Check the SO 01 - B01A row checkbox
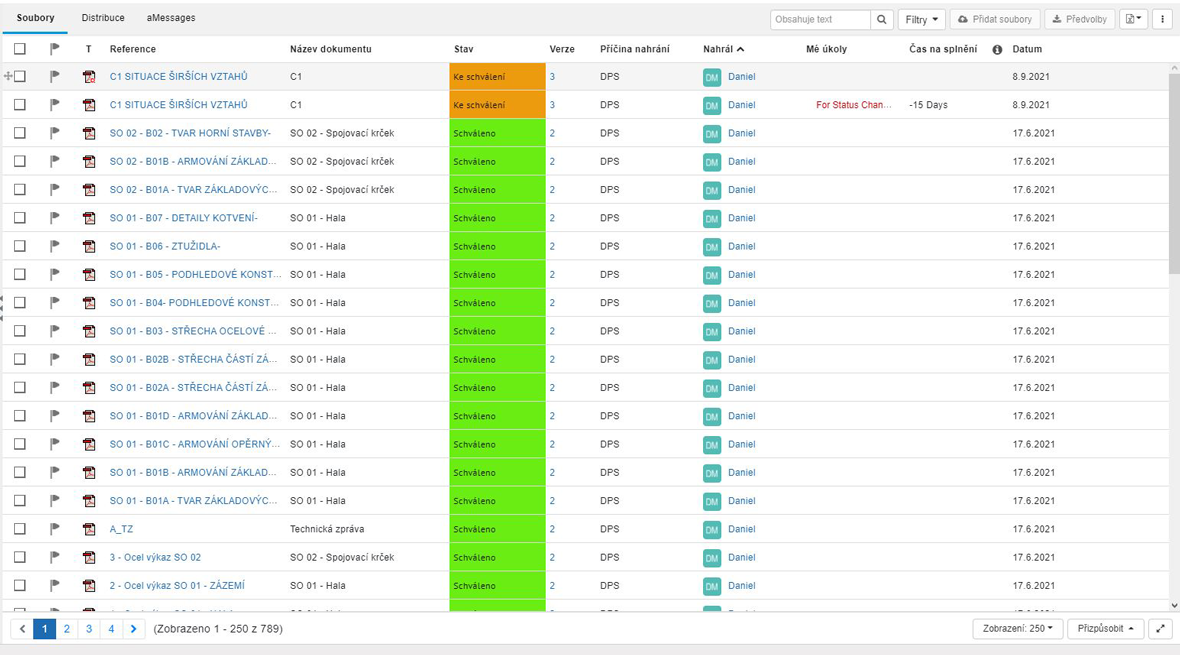 [20, 501]
